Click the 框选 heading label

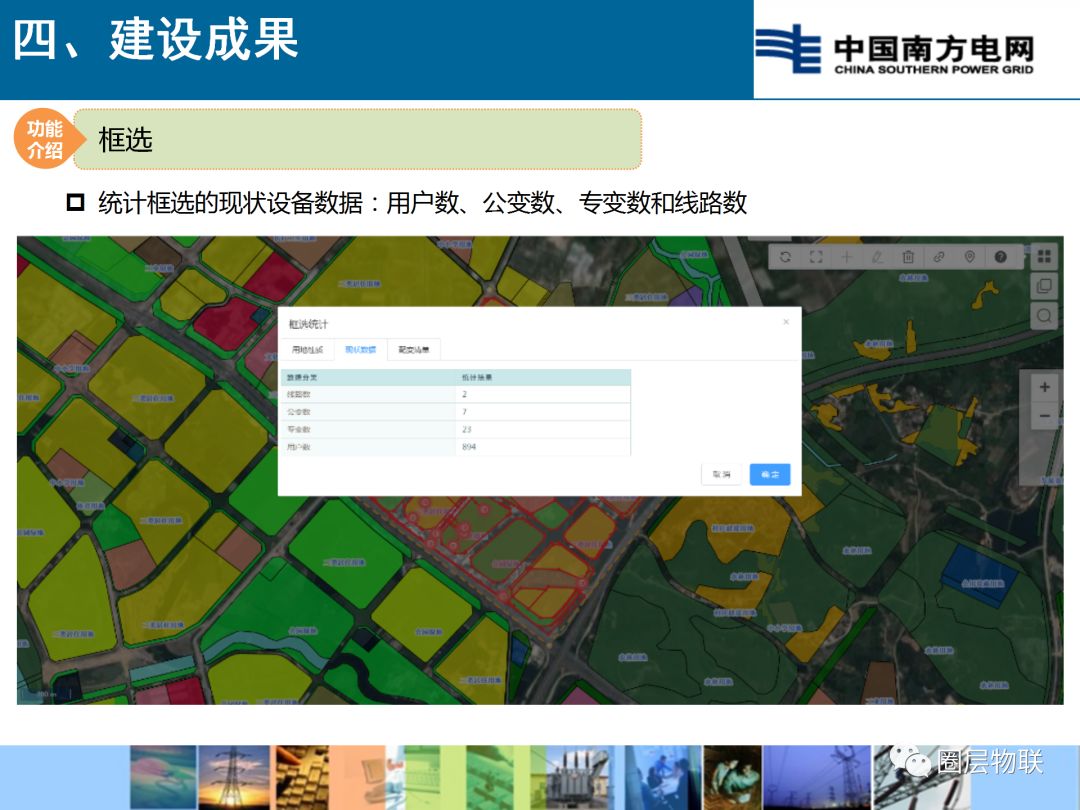pos(125,140)
